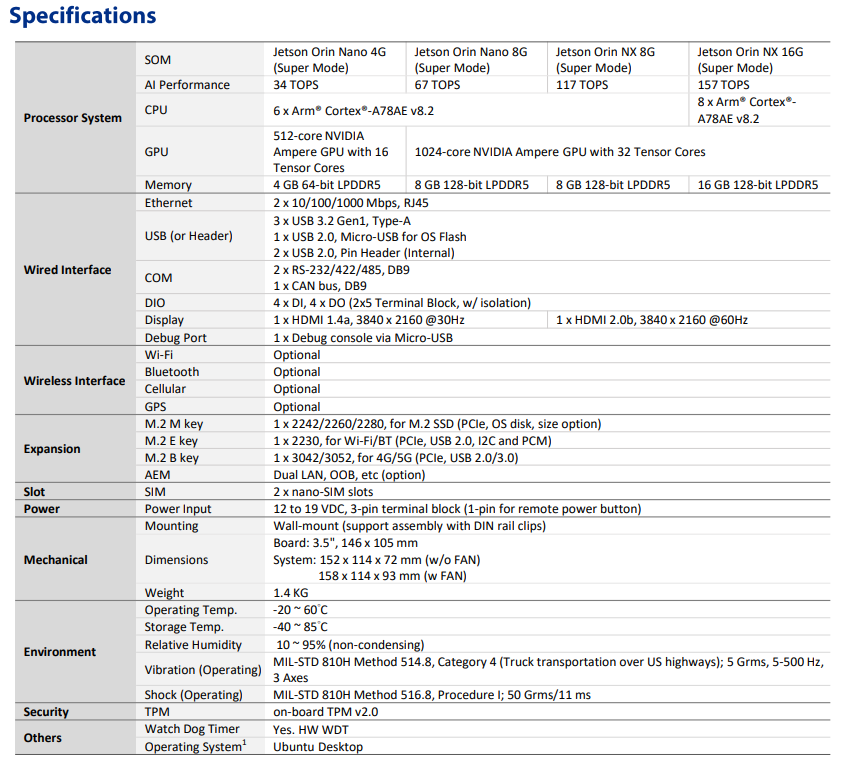Screen dimensions: 857x763
Task: Click the Power Input voltage specification
Action: 457,509
